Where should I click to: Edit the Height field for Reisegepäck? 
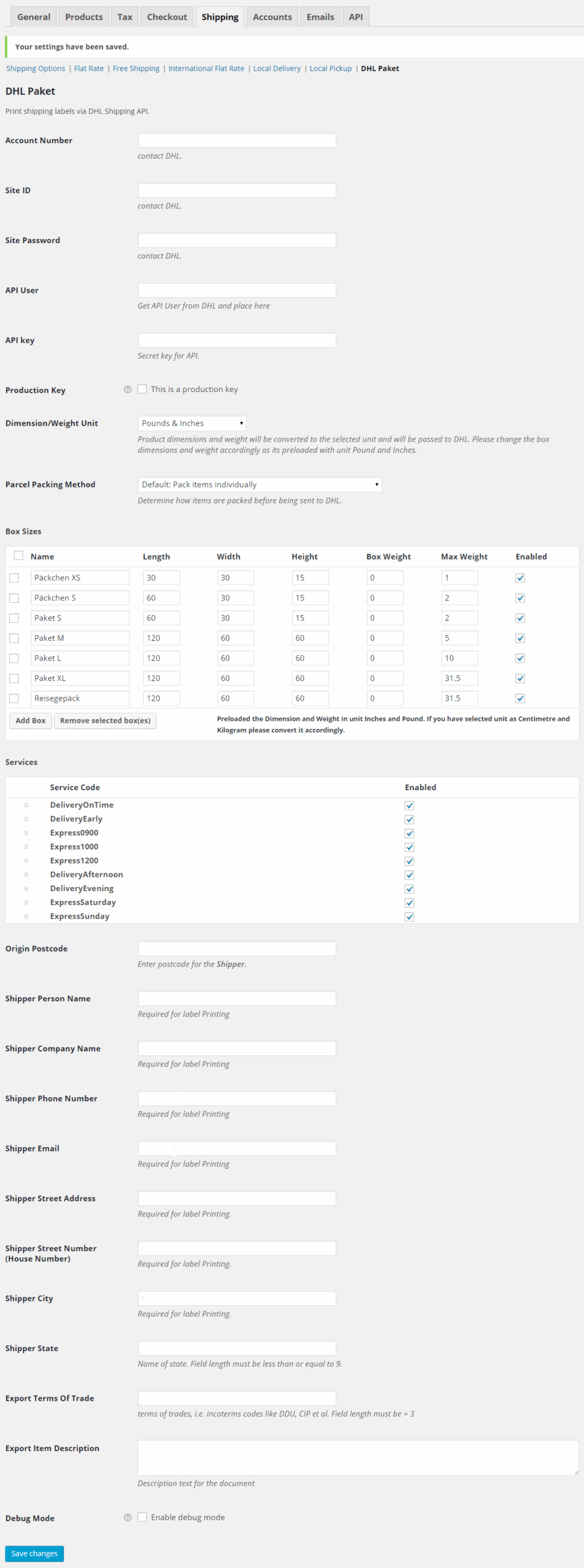pos(310,698)
